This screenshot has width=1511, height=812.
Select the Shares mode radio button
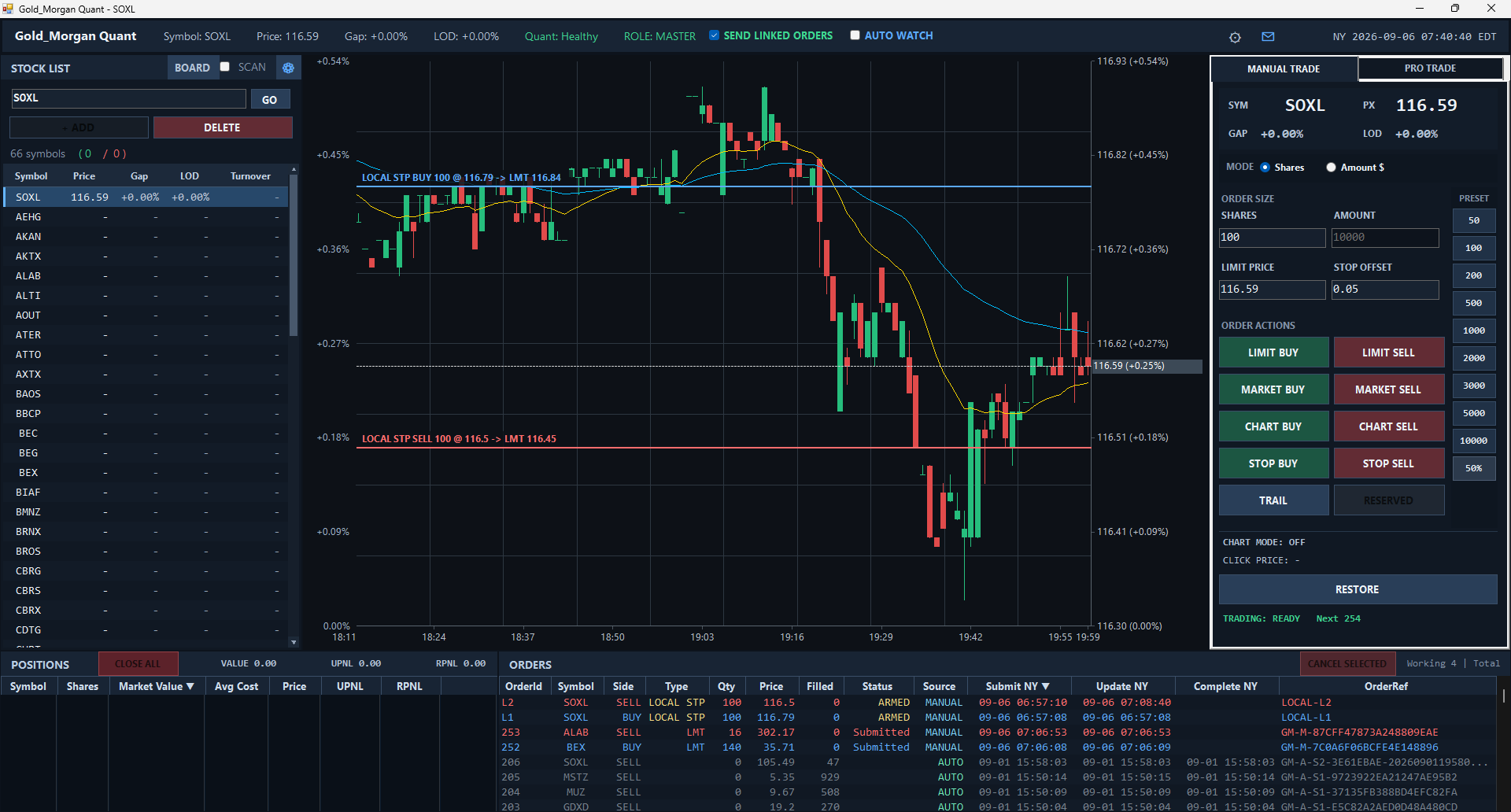pos(1265,167)
